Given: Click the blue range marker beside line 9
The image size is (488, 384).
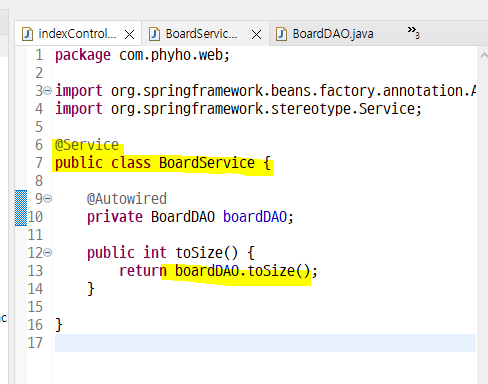Looking at the screenshot, I should point(21,208).
